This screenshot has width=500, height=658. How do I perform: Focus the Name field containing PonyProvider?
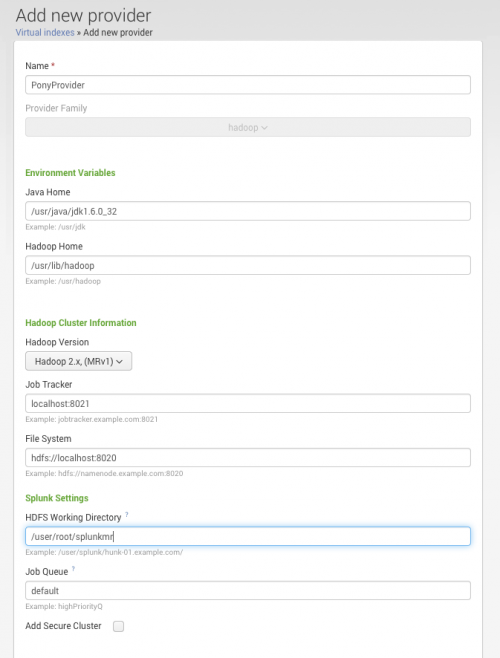[248, 85]
